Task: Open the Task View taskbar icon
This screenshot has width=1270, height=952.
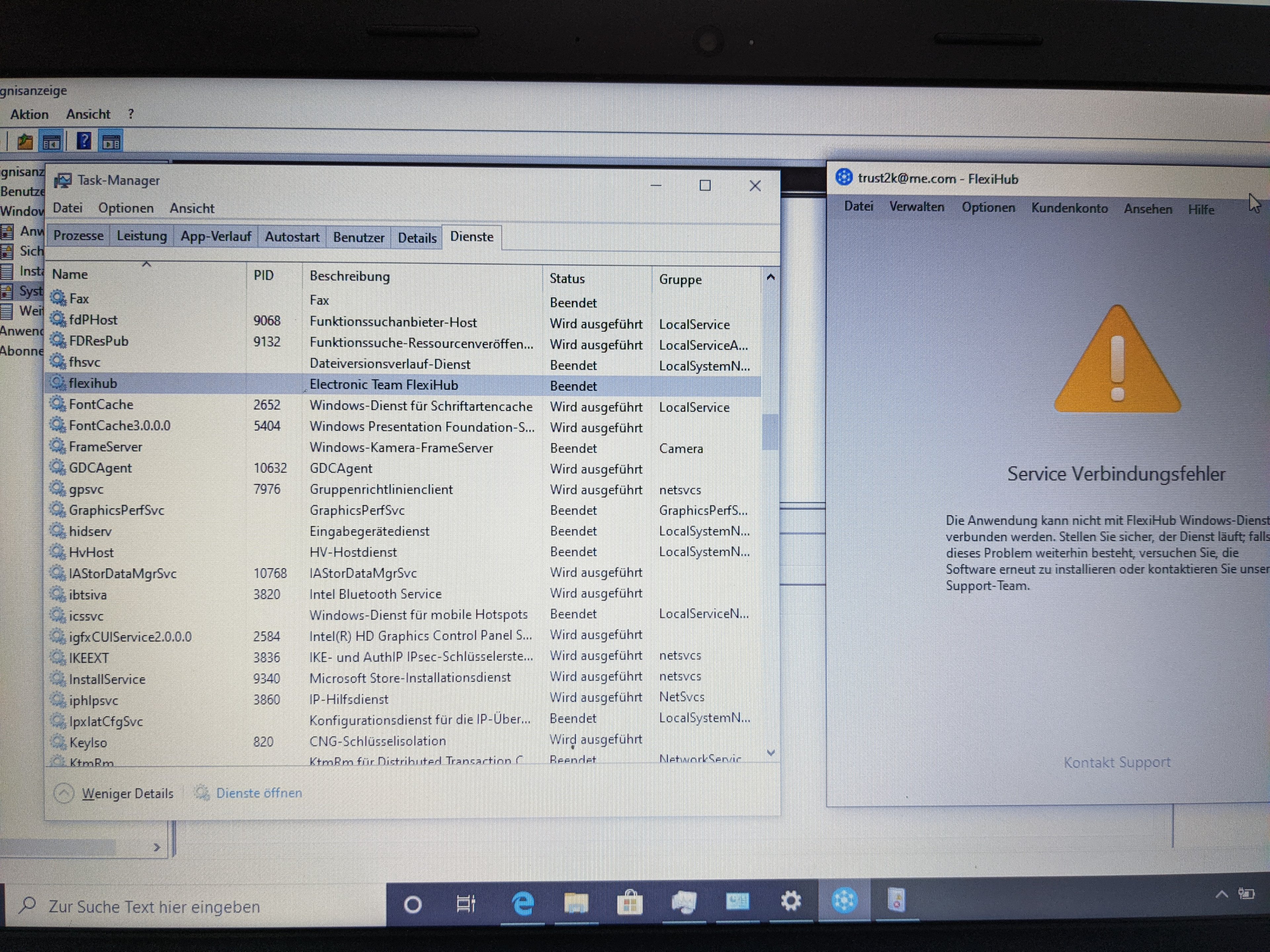Action: tap(465, 904)
